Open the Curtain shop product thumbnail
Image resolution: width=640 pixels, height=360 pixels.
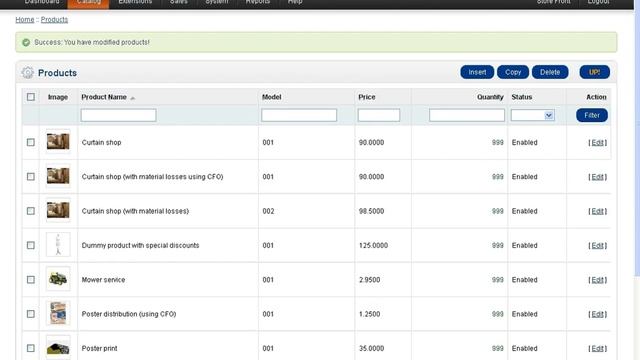click(x=58, y=142)
